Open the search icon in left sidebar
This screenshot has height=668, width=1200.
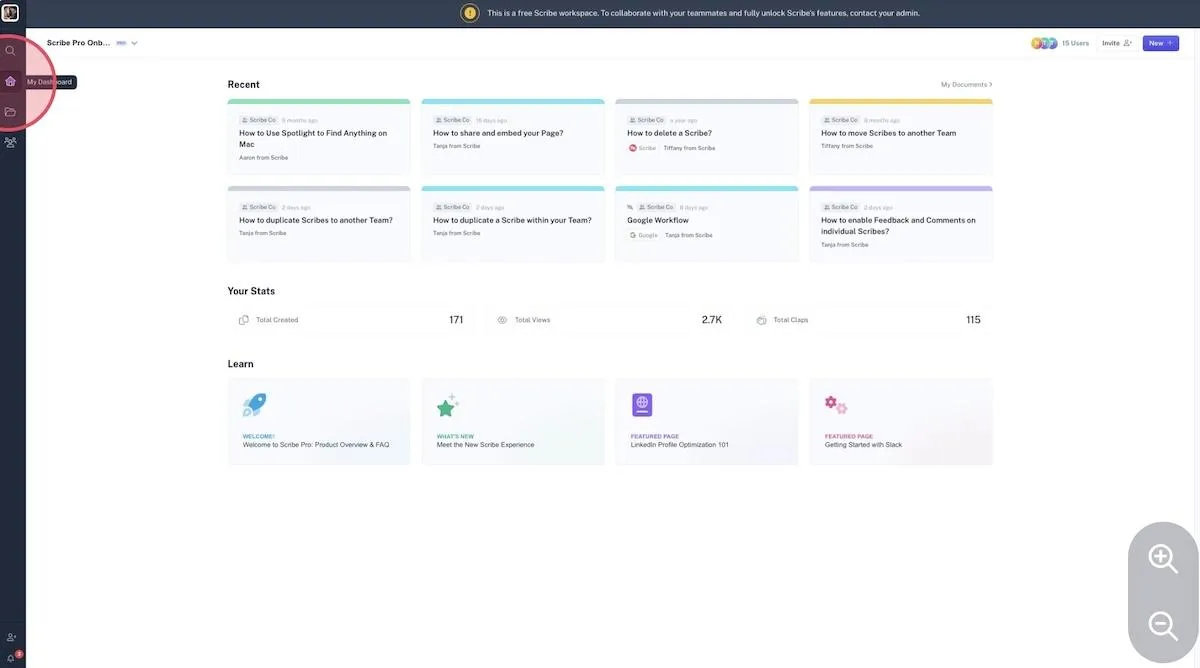10,50
